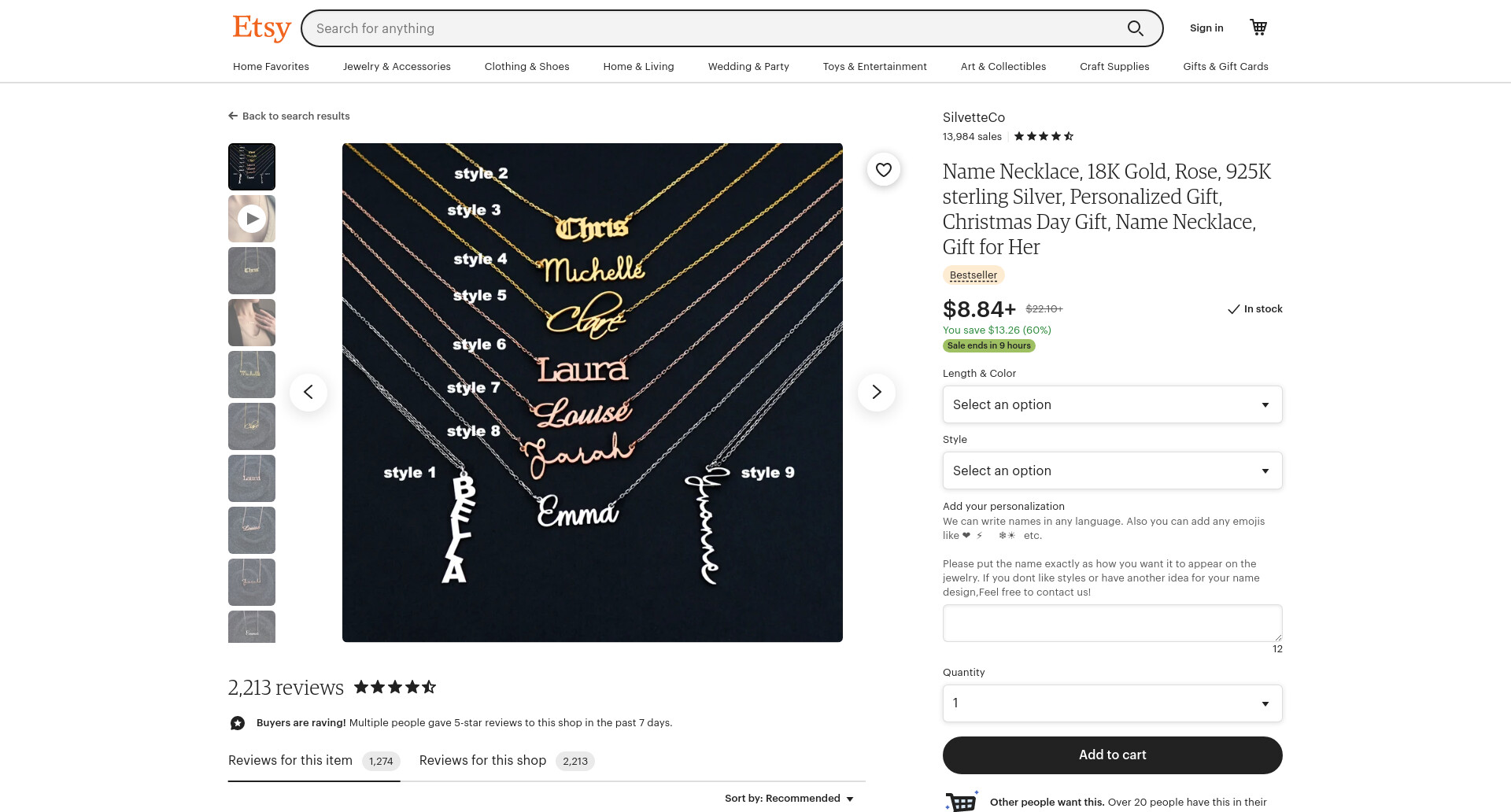Screen dimensions: 1511x812
Task: Open the Sort by Recommended menu
Action: tap(789, 798)
